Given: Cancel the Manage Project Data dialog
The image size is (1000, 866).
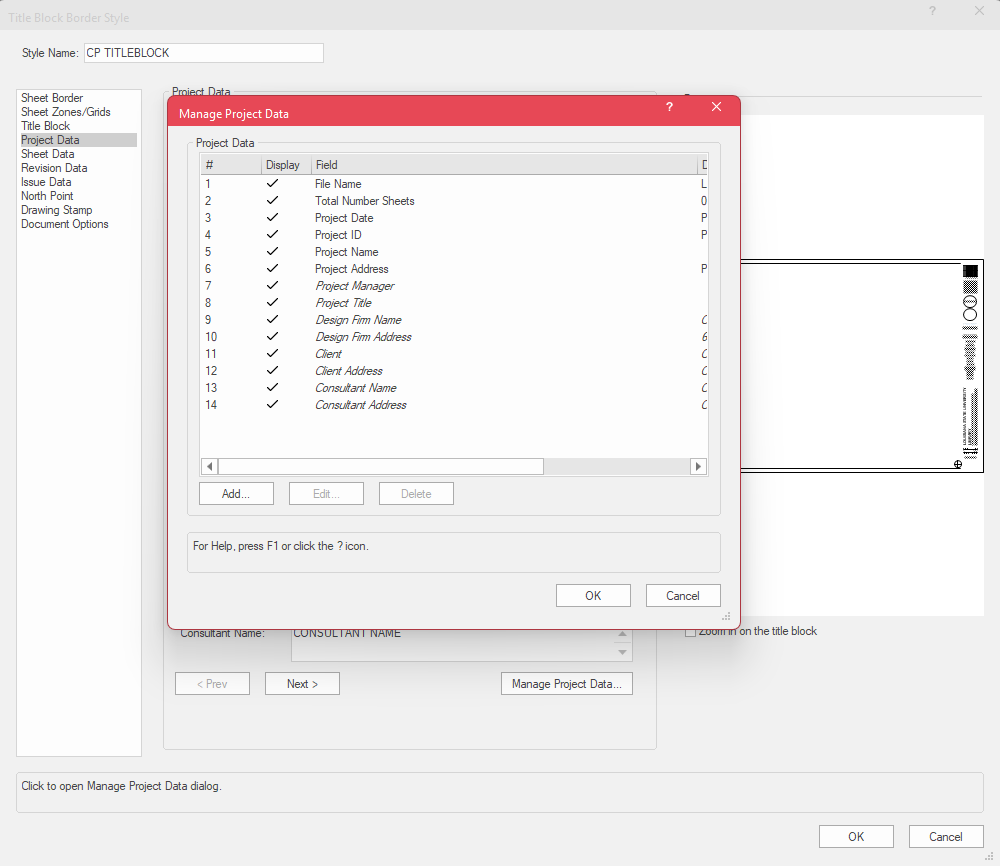Looking at the screenshot, I should point(683,596).
